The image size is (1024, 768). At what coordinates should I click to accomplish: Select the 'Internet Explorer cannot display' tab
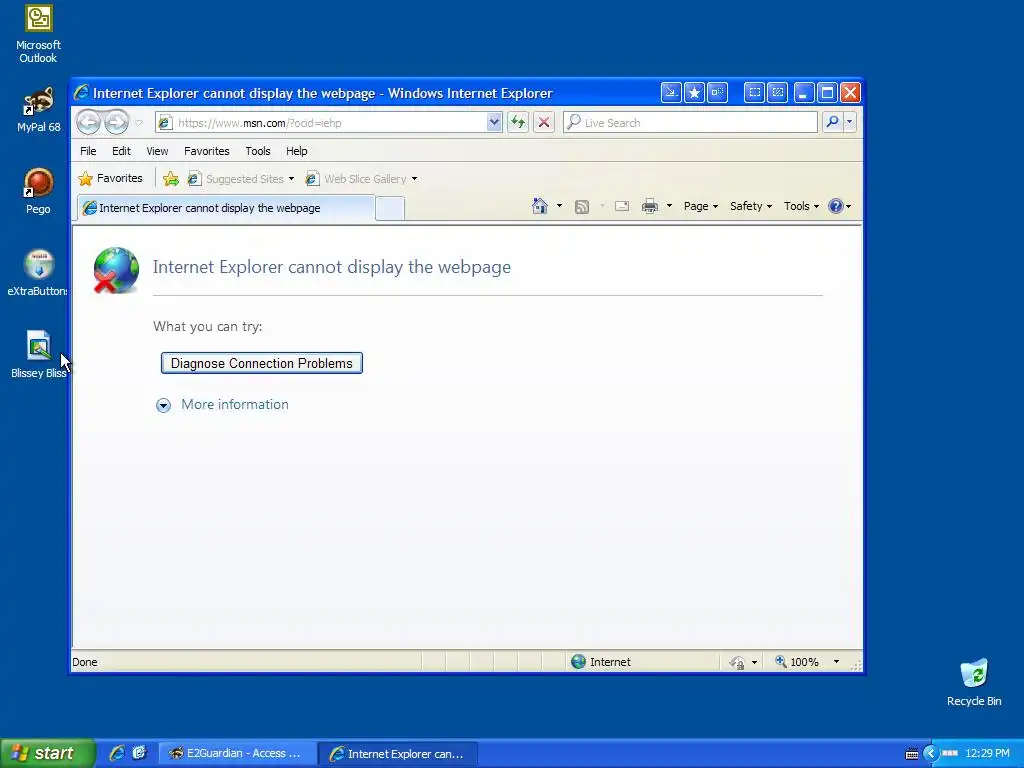click(x=225, y=208)
